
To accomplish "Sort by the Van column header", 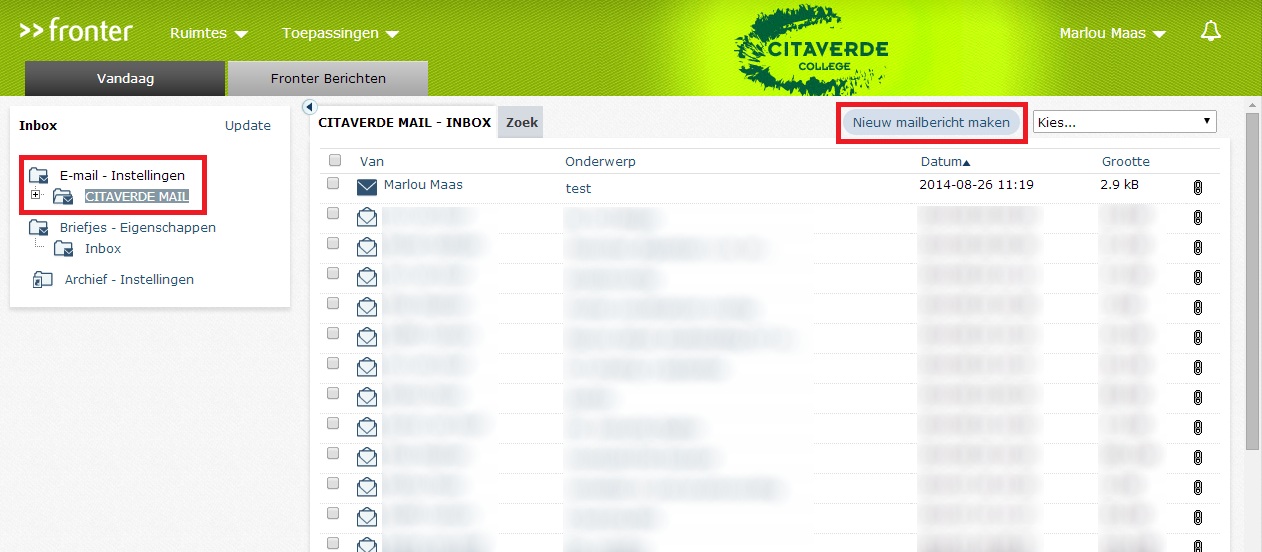I will click(x=372, y=161).
